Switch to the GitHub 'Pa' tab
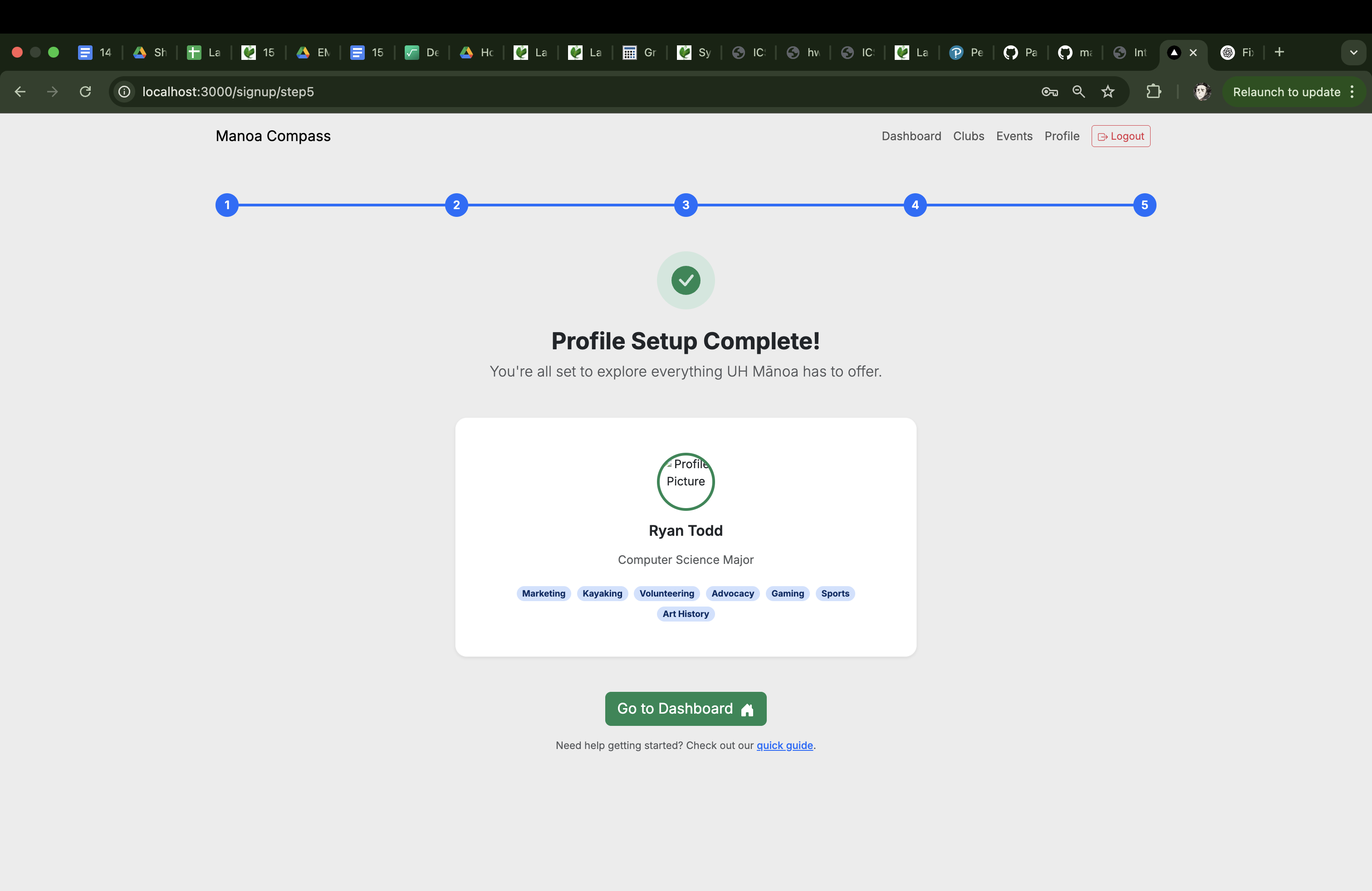1372x891 pixels. (1020, 53)
